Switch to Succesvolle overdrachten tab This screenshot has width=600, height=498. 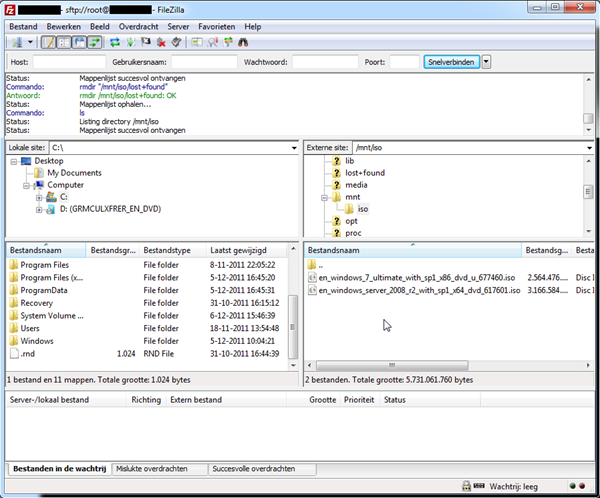click(262, 469)
